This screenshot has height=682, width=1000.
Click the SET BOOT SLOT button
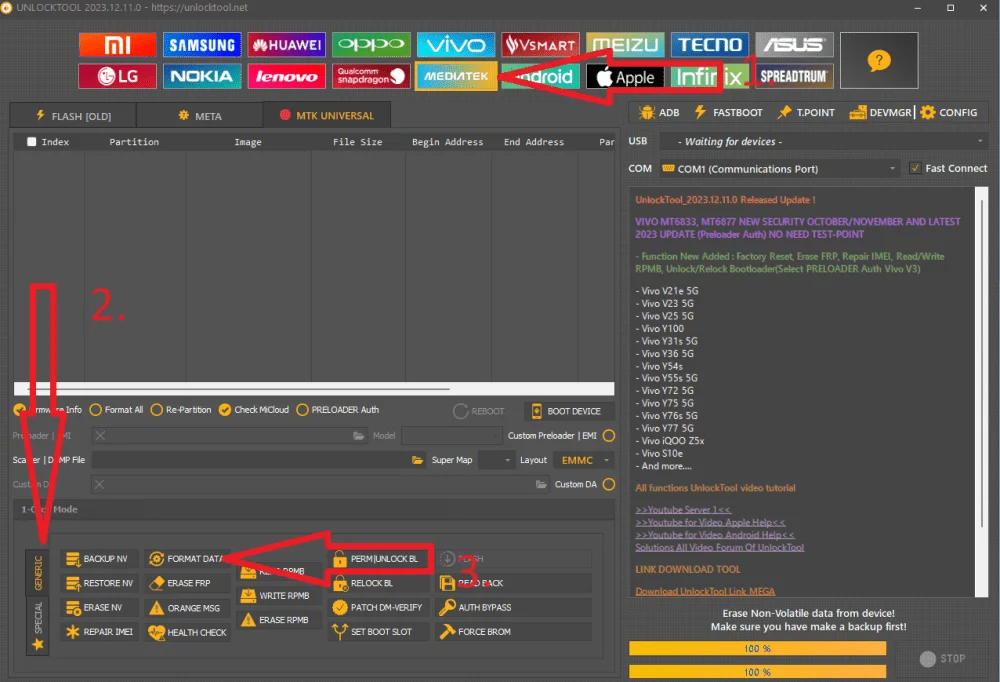[x=378, y=632]
